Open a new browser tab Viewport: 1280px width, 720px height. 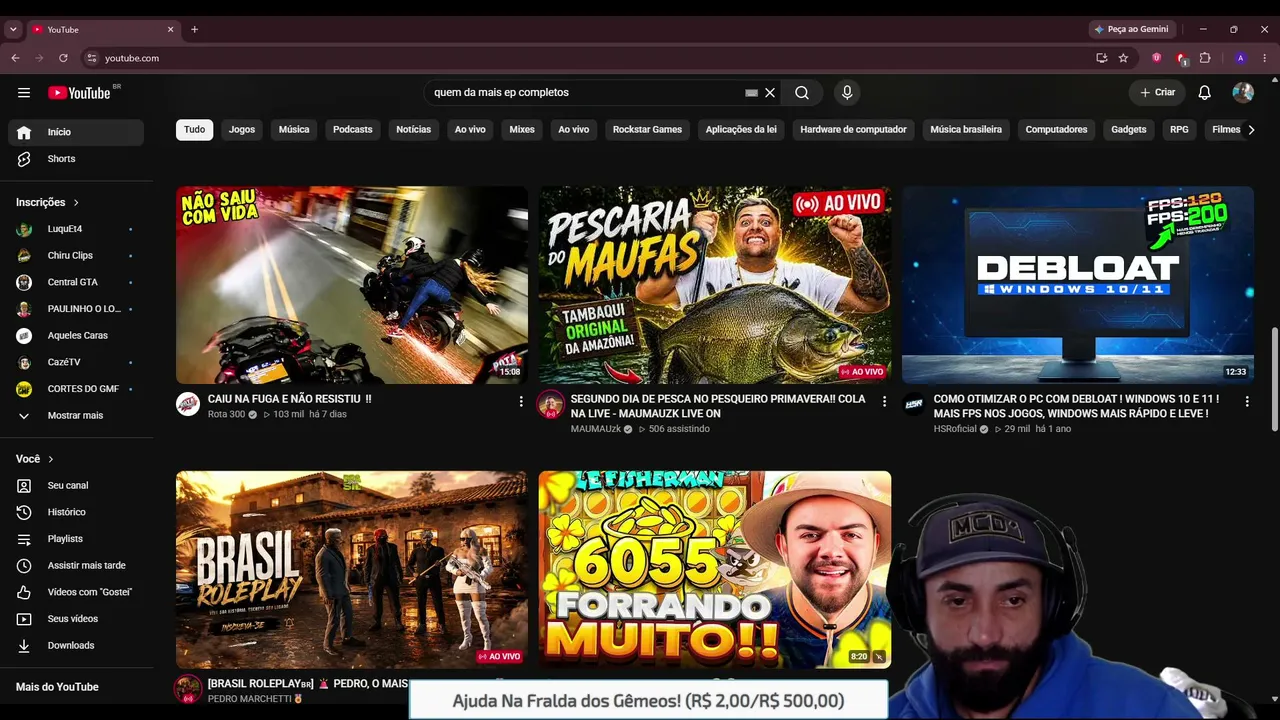pyautogui.click(x=194, y=29)
